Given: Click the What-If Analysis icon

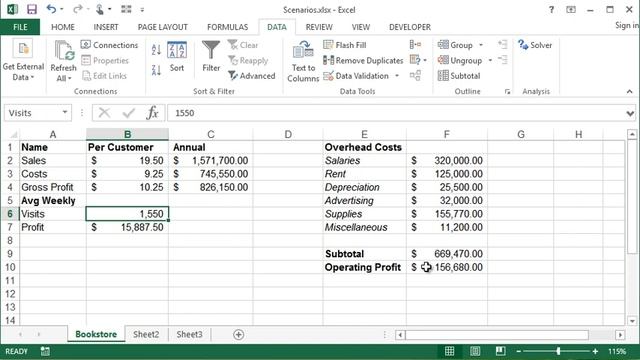Looking at the screenshot, I should point(415,60).
